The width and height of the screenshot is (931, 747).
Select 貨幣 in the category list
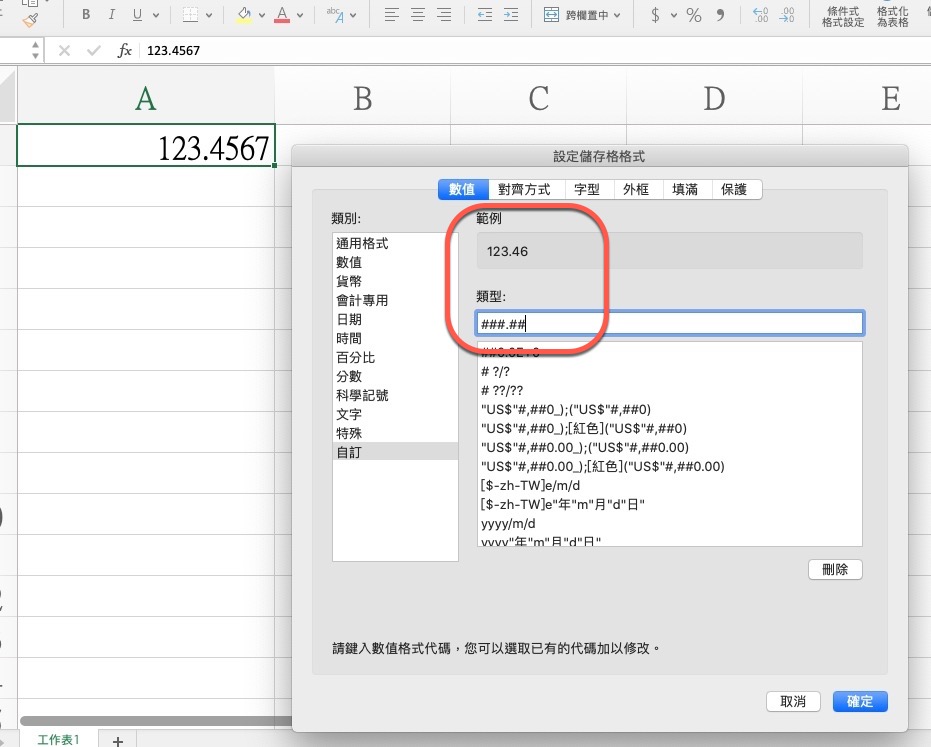pos(349,281)
